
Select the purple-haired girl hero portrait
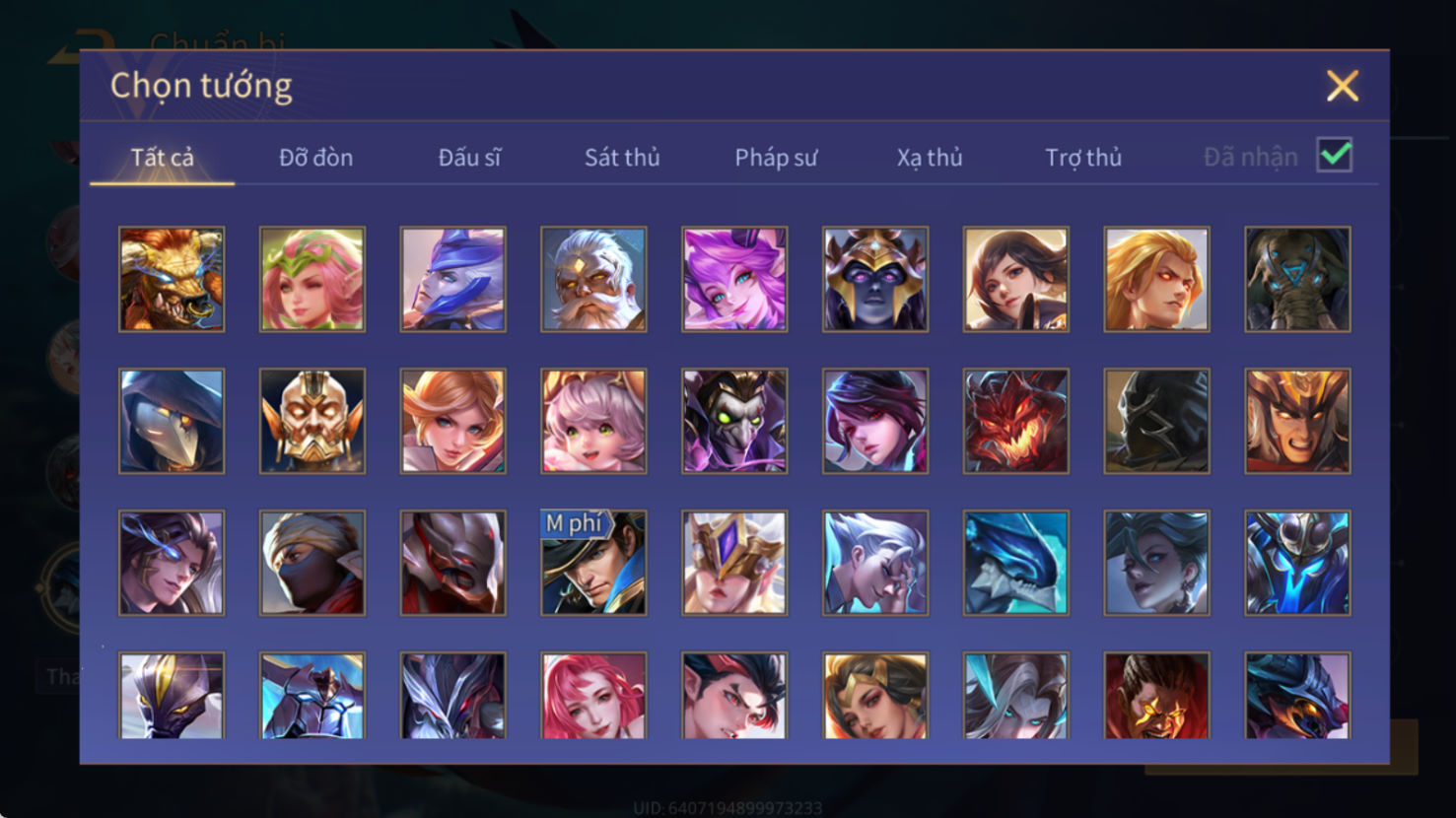(x=734, y=279)
